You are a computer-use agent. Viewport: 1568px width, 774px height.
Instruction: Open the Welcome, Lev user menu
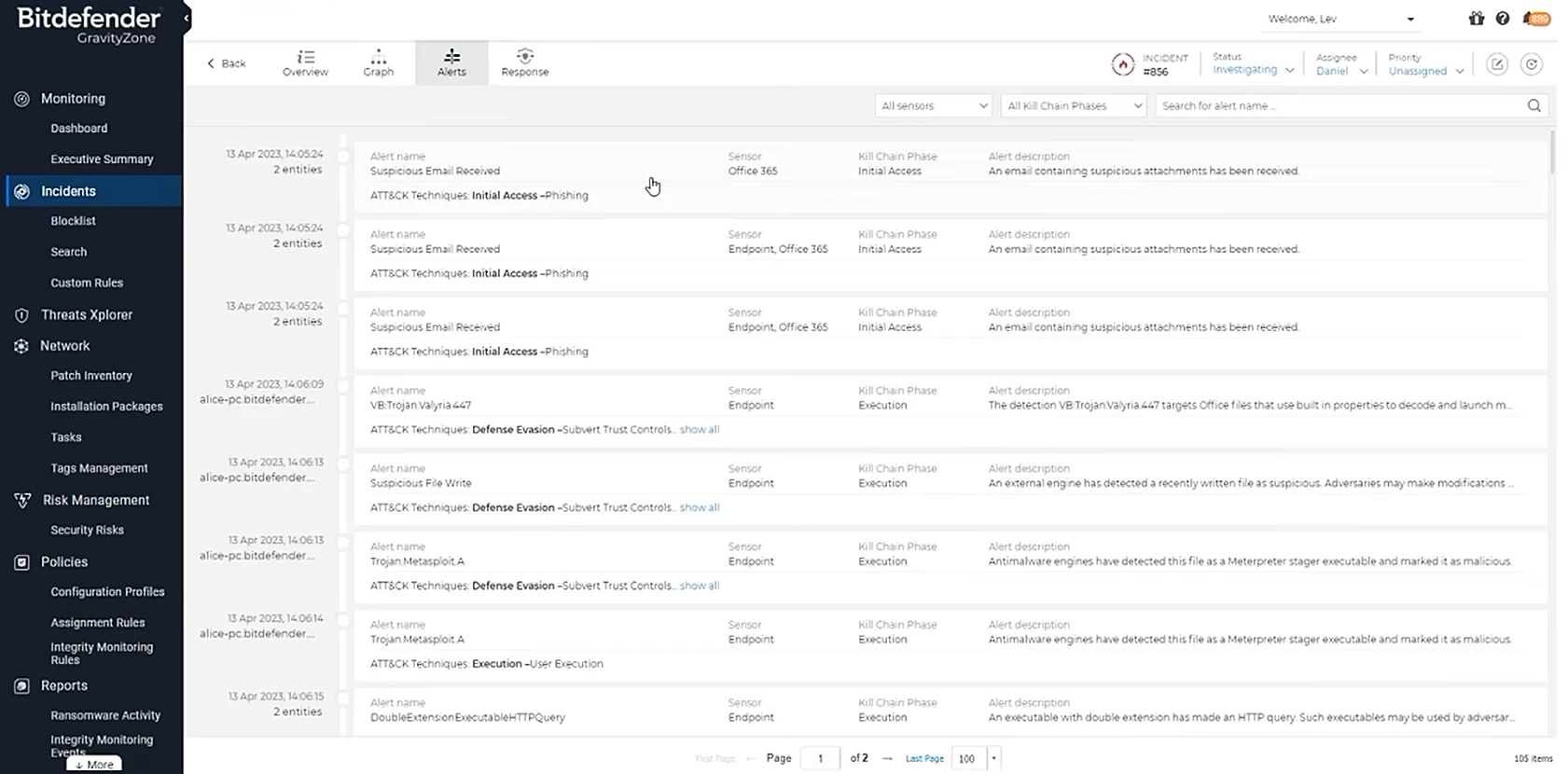[1340, 19]
